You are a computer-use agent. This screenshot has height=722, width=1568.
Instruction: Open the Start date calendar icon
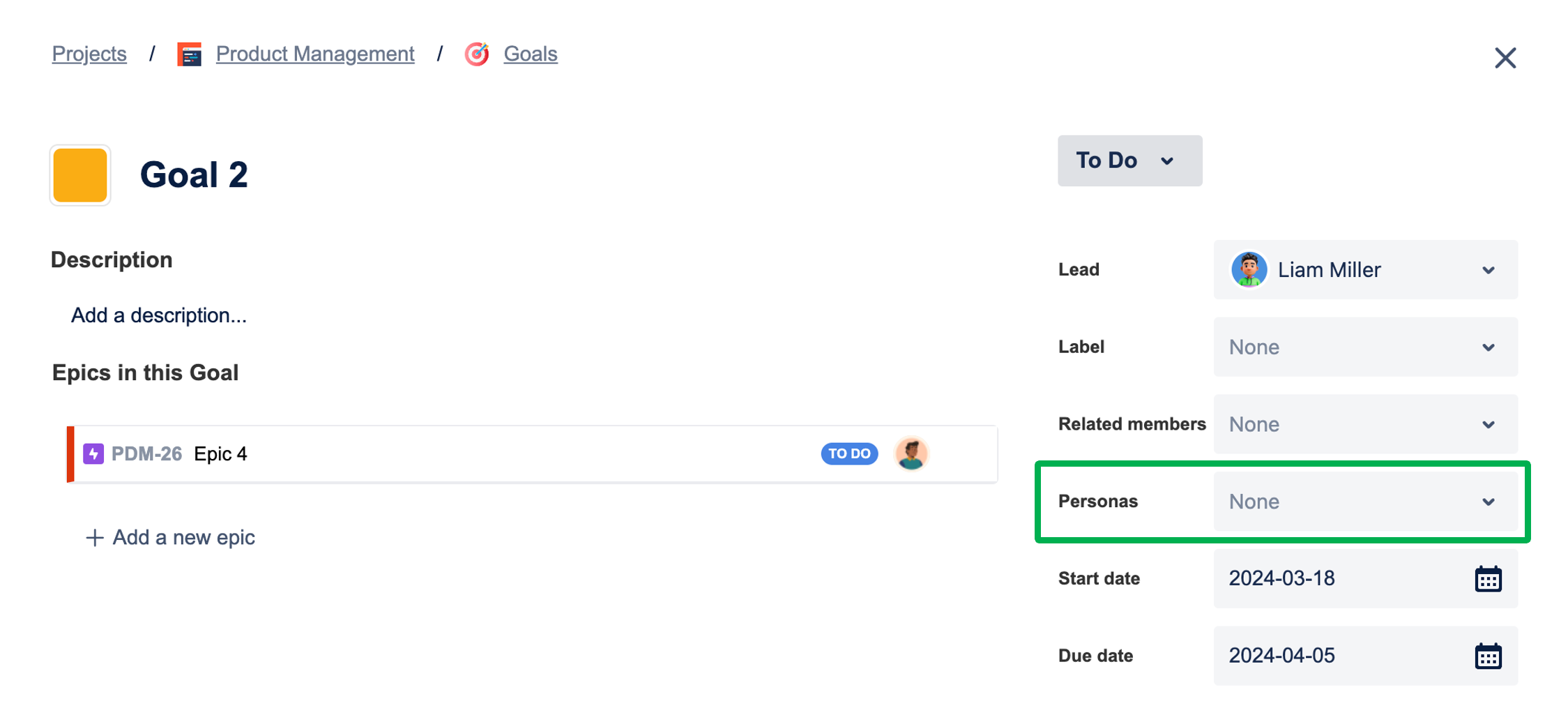coord(1488,579)
